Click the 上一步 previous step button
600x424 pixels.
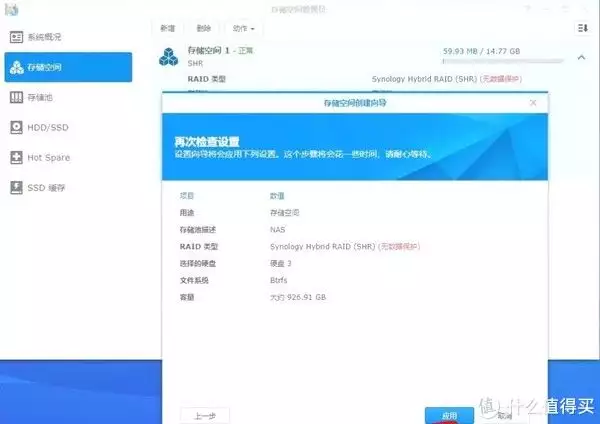pos(205,416)
